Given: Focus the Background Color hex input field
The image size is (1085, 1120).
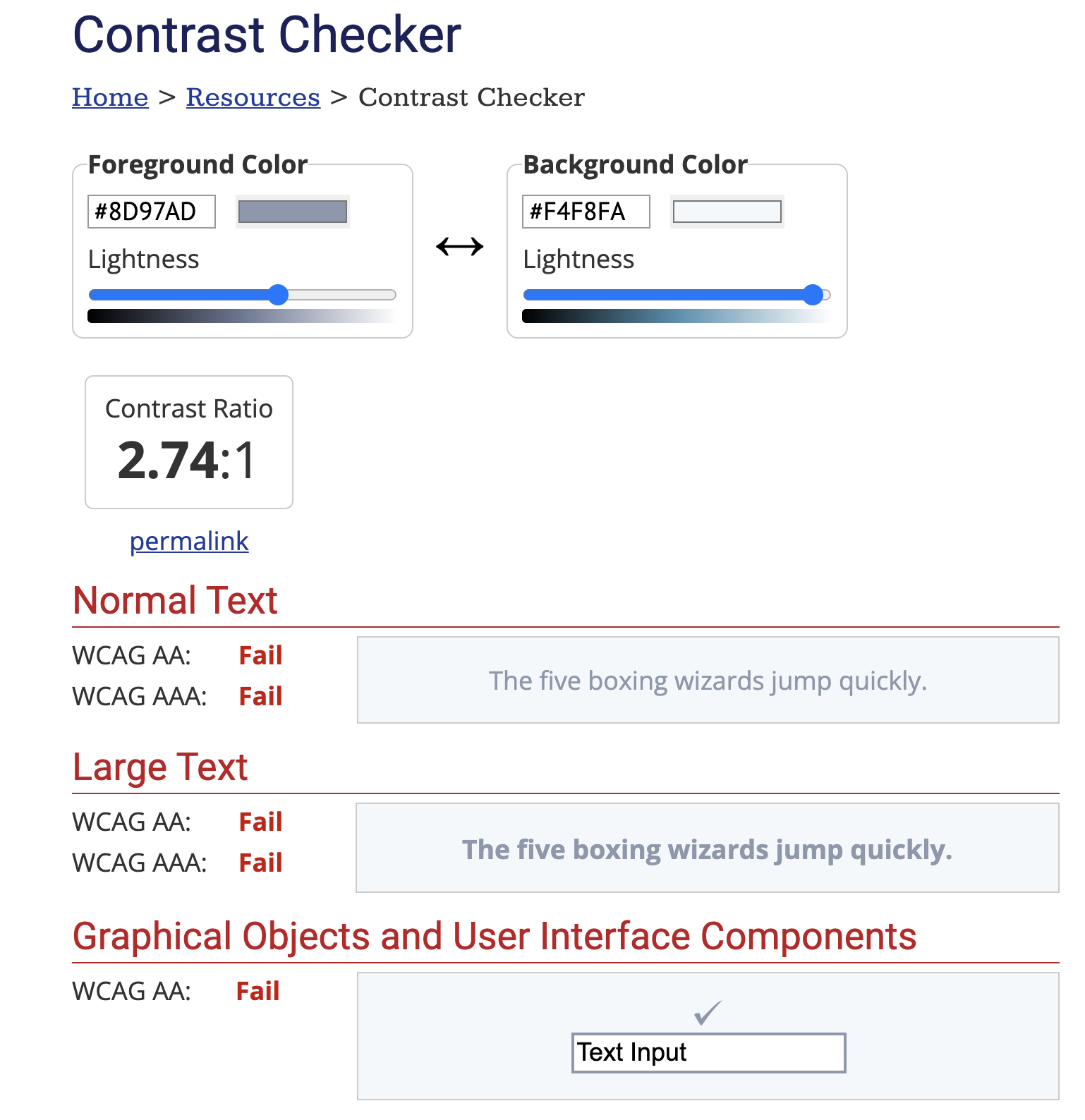Looking at the screenshot, I should 586,212.
